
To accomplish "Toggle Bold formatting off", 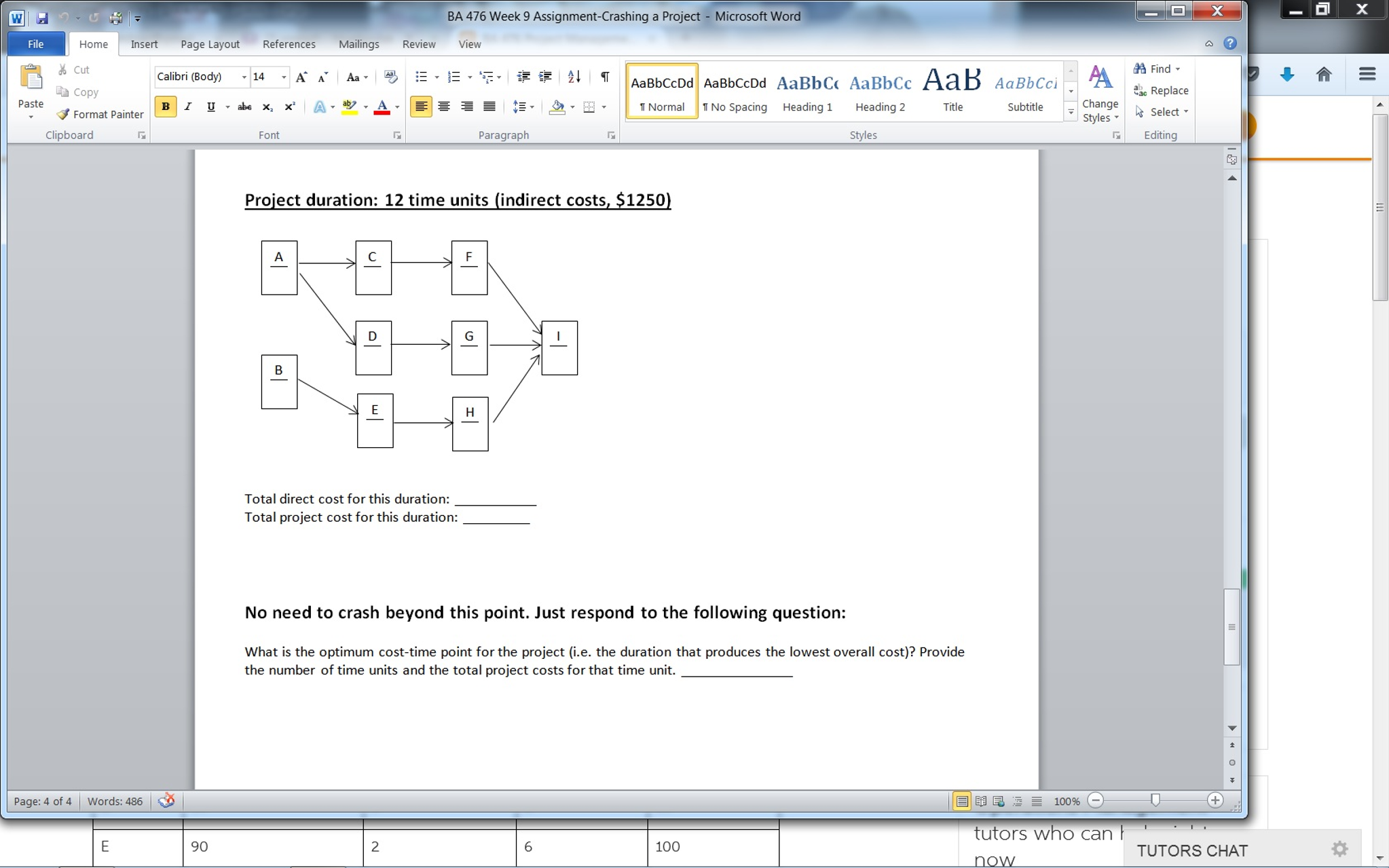I will [165, 107].
